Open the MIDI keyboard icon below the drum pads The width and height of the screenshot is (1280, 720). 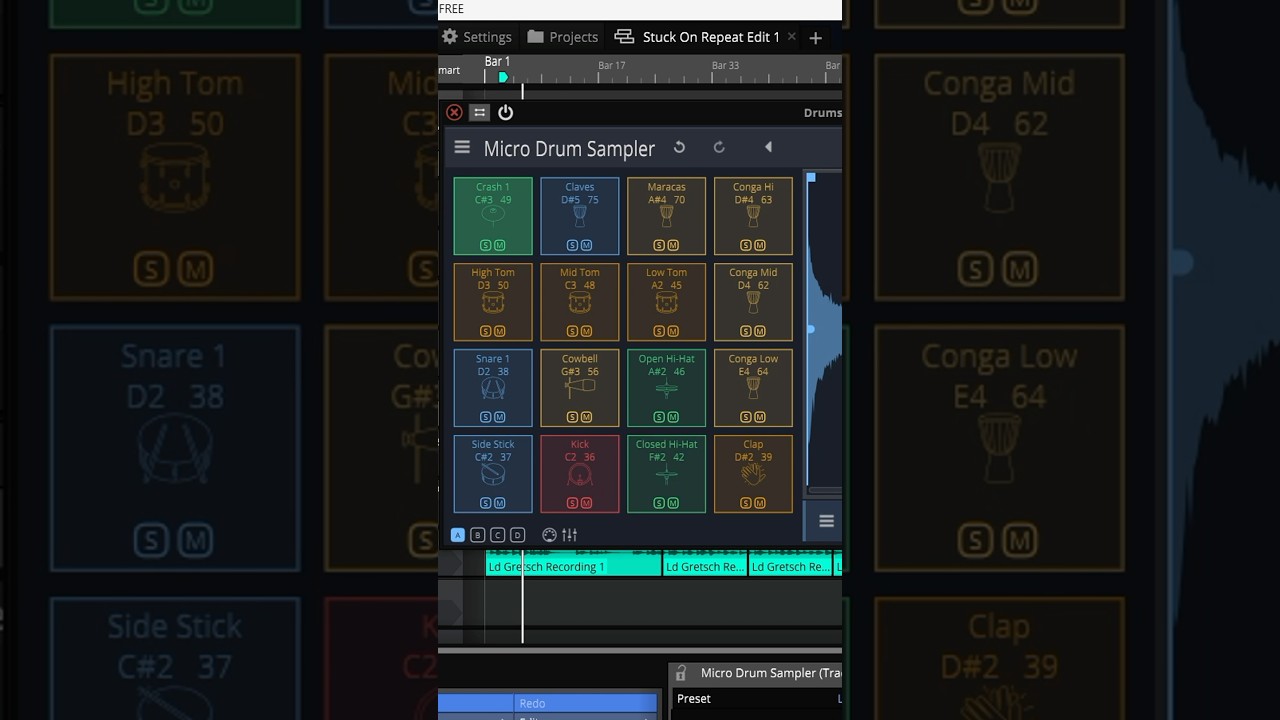[549, 534]
